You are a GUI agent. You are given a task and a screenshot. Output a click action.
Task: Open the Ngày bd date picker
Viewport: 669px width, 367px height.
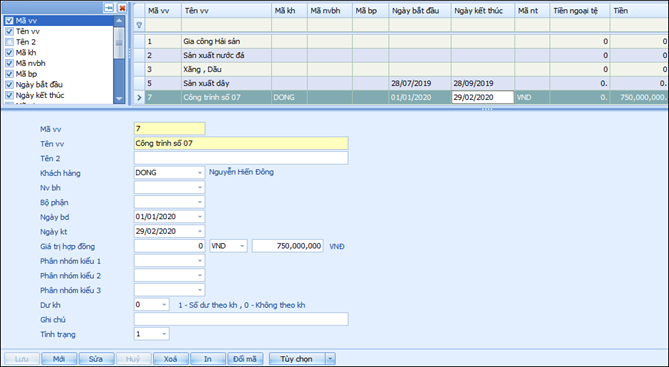click(200, 217)
